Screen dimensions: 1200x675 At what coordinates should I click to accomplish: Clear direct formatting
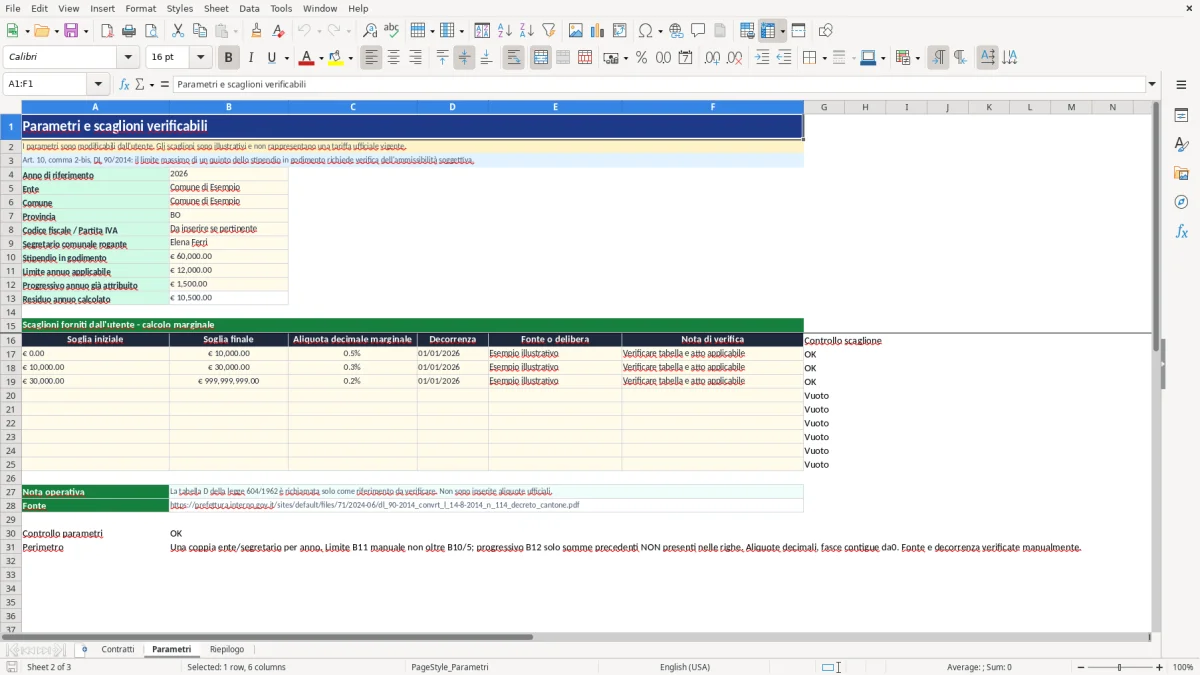coord(278,31)
